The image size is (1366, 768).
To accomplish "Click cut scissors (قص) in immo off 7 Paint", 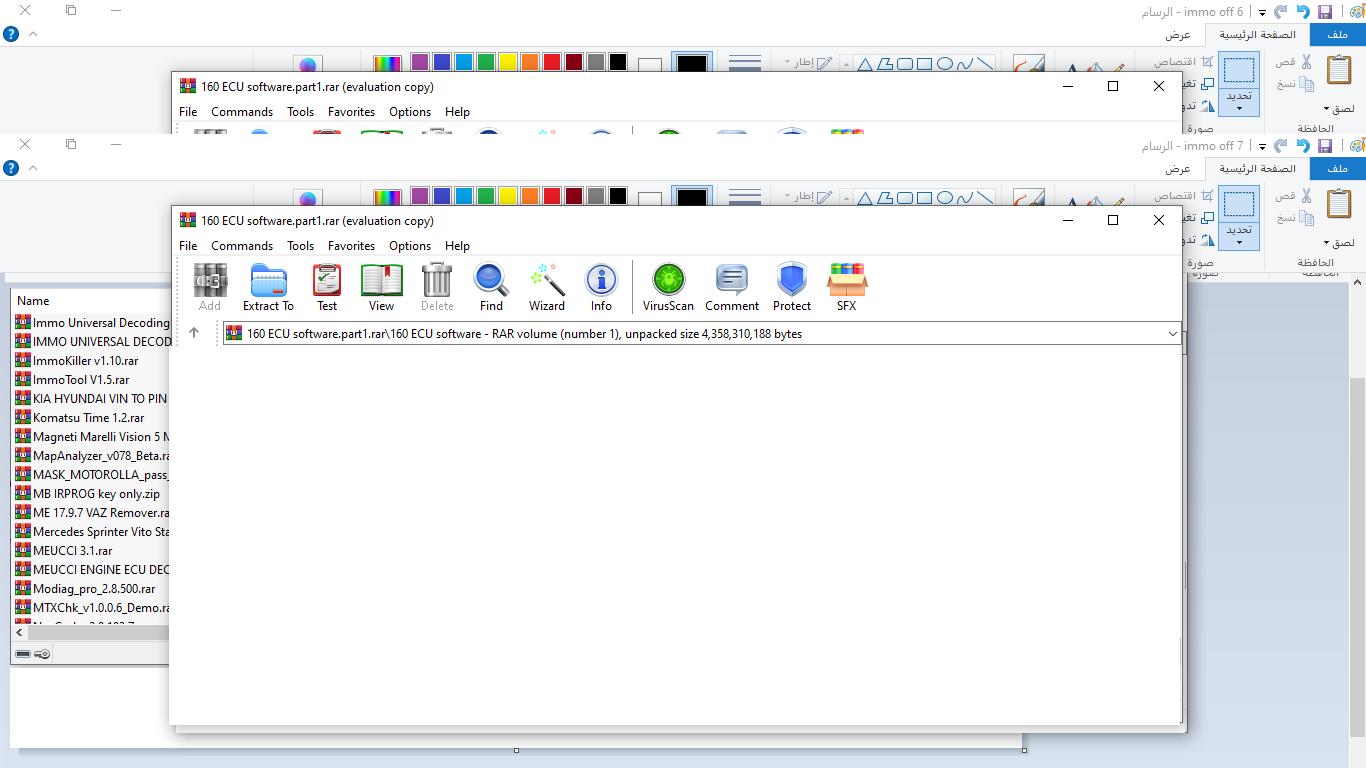I will point(1295,196).
